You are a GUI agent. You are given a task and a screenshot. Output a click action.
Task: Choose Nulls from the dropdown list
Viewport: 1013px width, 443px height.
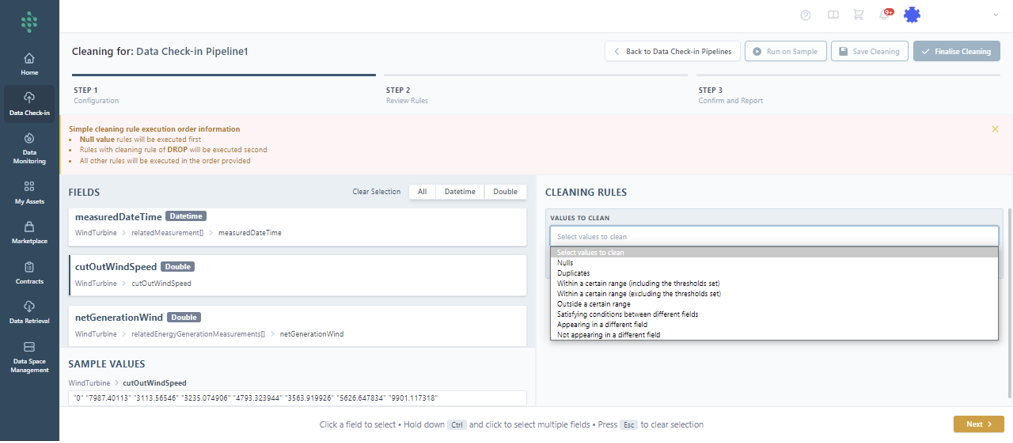coord(565,263)
